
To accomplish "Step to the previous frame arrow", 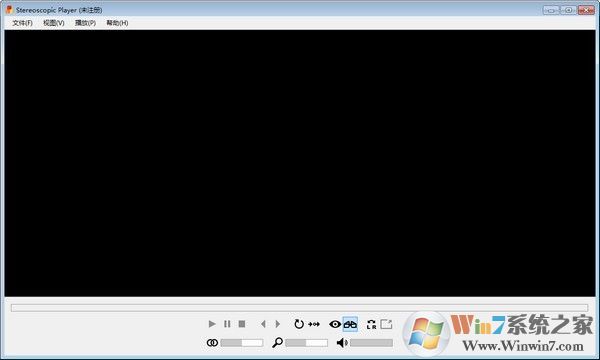I will click(x=263, y=324).
